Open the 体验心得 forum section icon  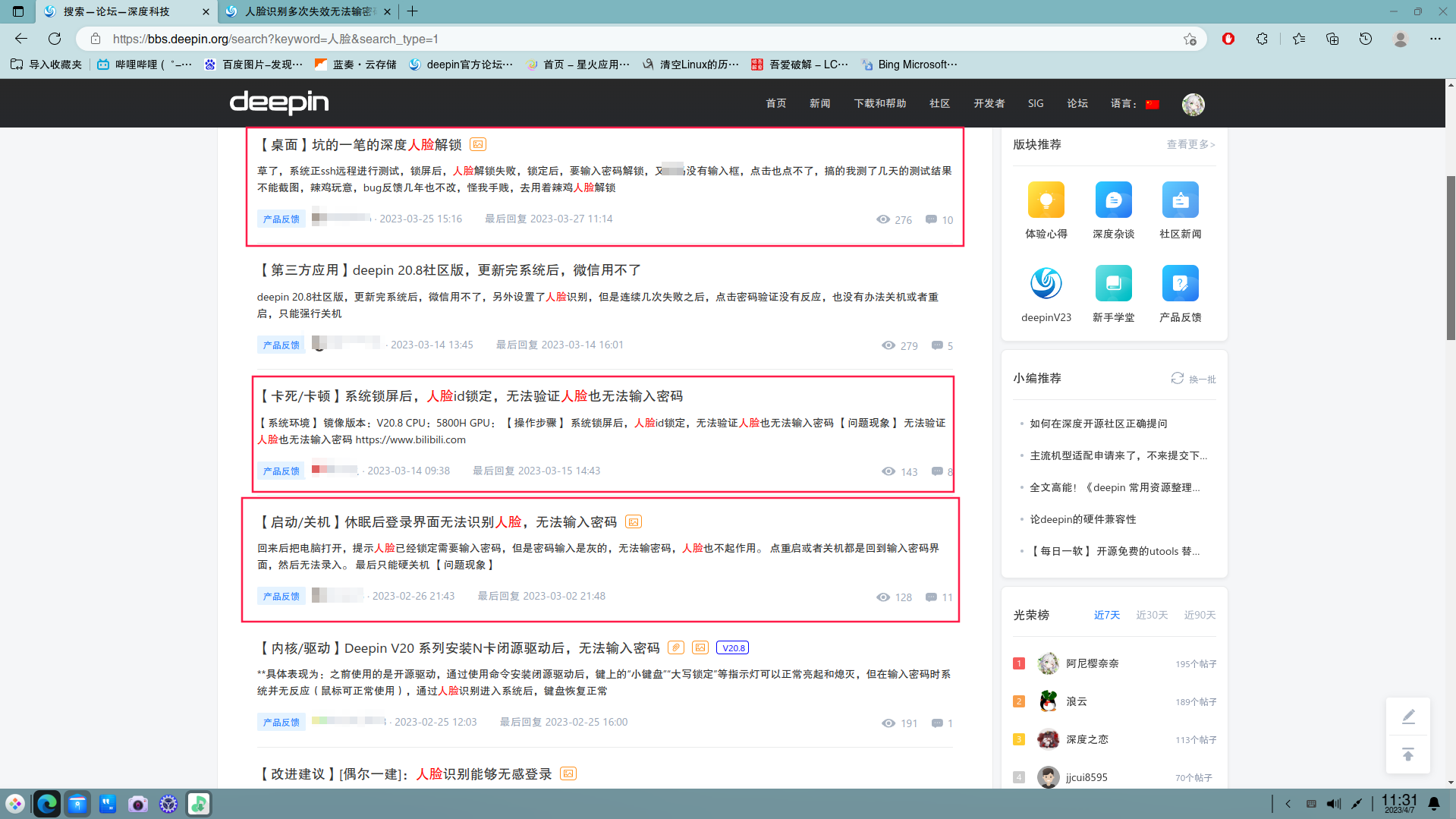coord(1046,200)
